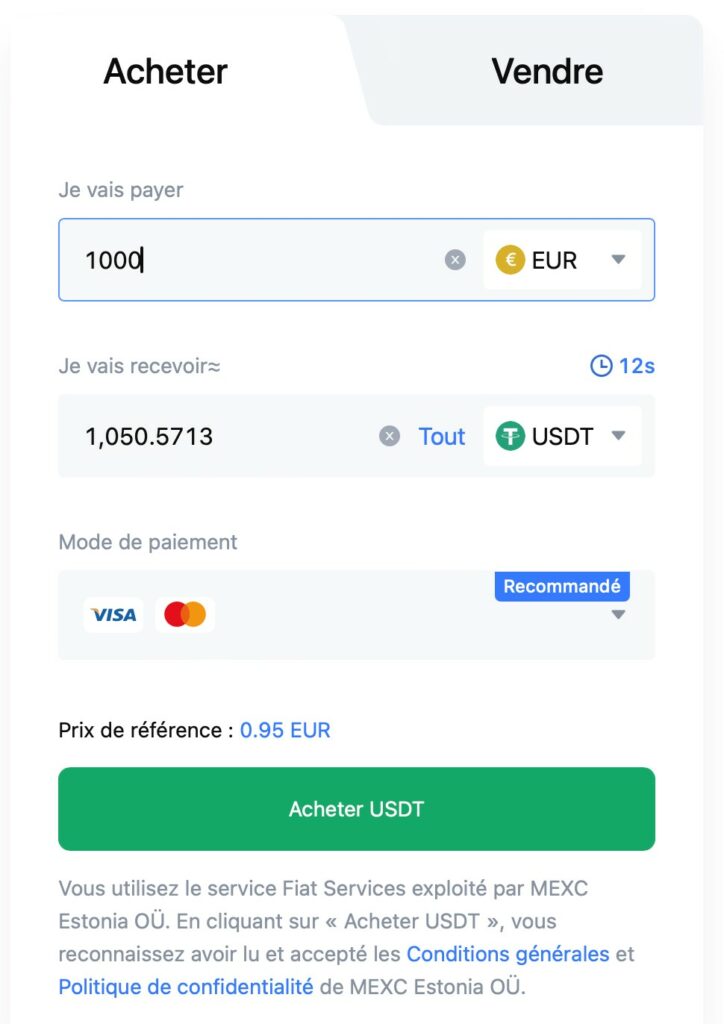The image size is (724, 1024).
Task: Clear the payment amount using the x icon
Action: (x=455, y=259)
